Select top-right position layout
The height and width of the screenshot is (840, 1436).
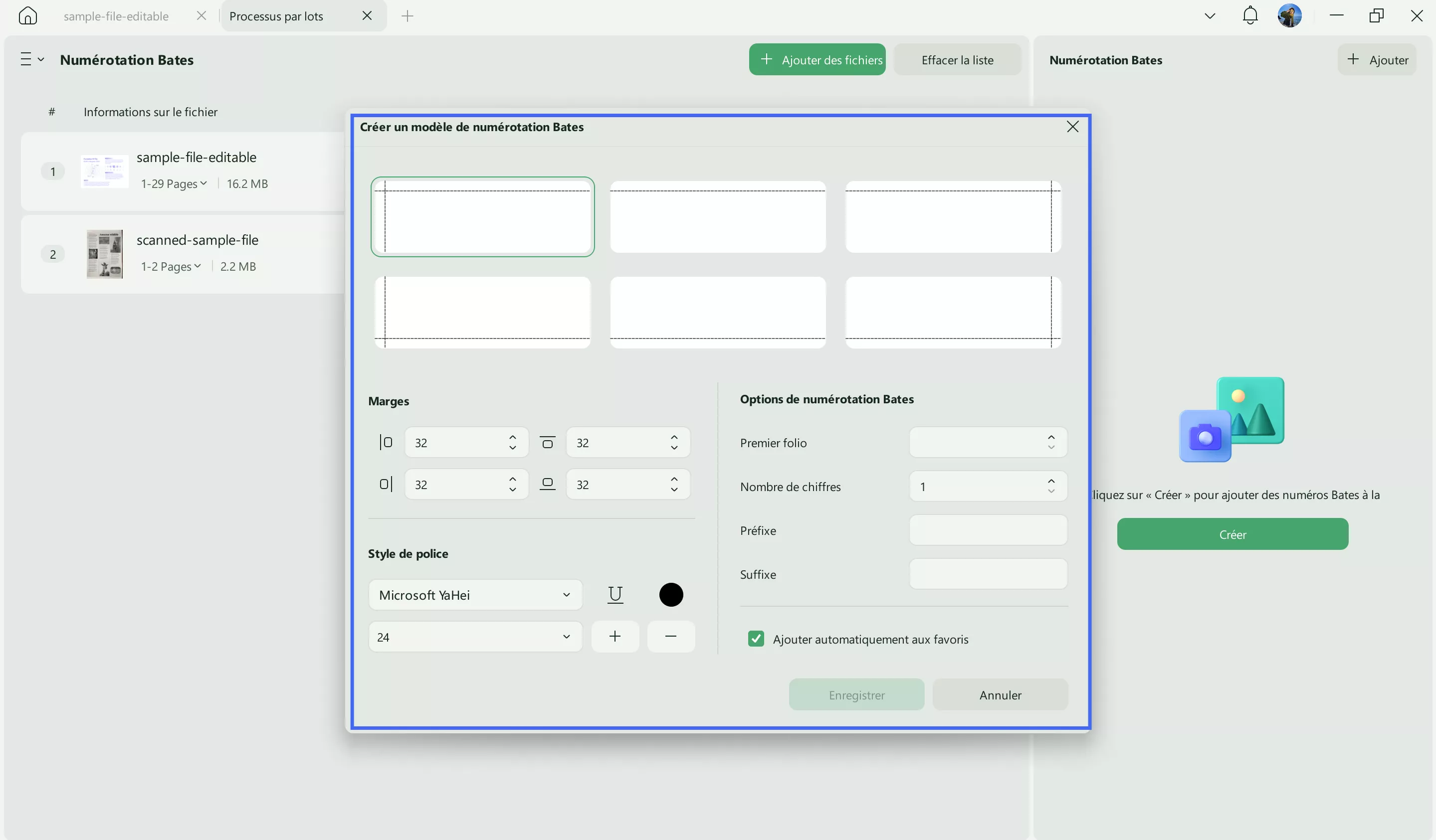click(x=953, y=216)
